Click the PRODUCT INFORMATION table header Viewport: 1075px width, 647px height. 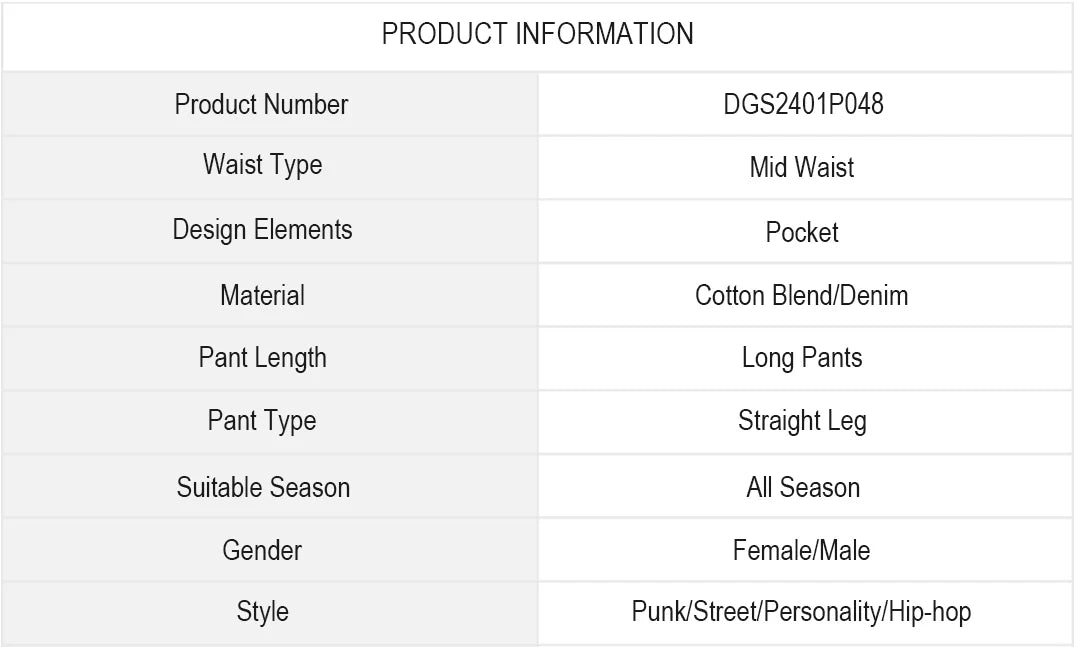click(537, 34)
